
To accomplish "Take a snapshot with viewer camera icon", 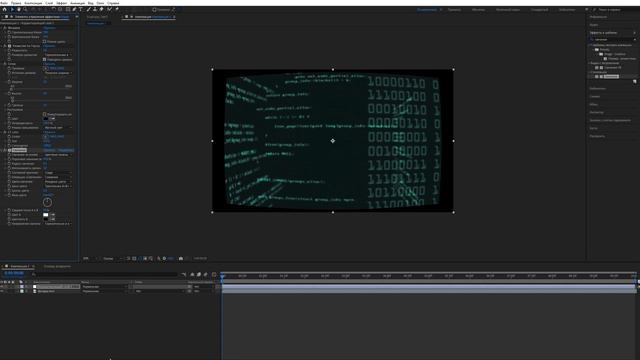I will pyautogui.click(x=181, y=258).
